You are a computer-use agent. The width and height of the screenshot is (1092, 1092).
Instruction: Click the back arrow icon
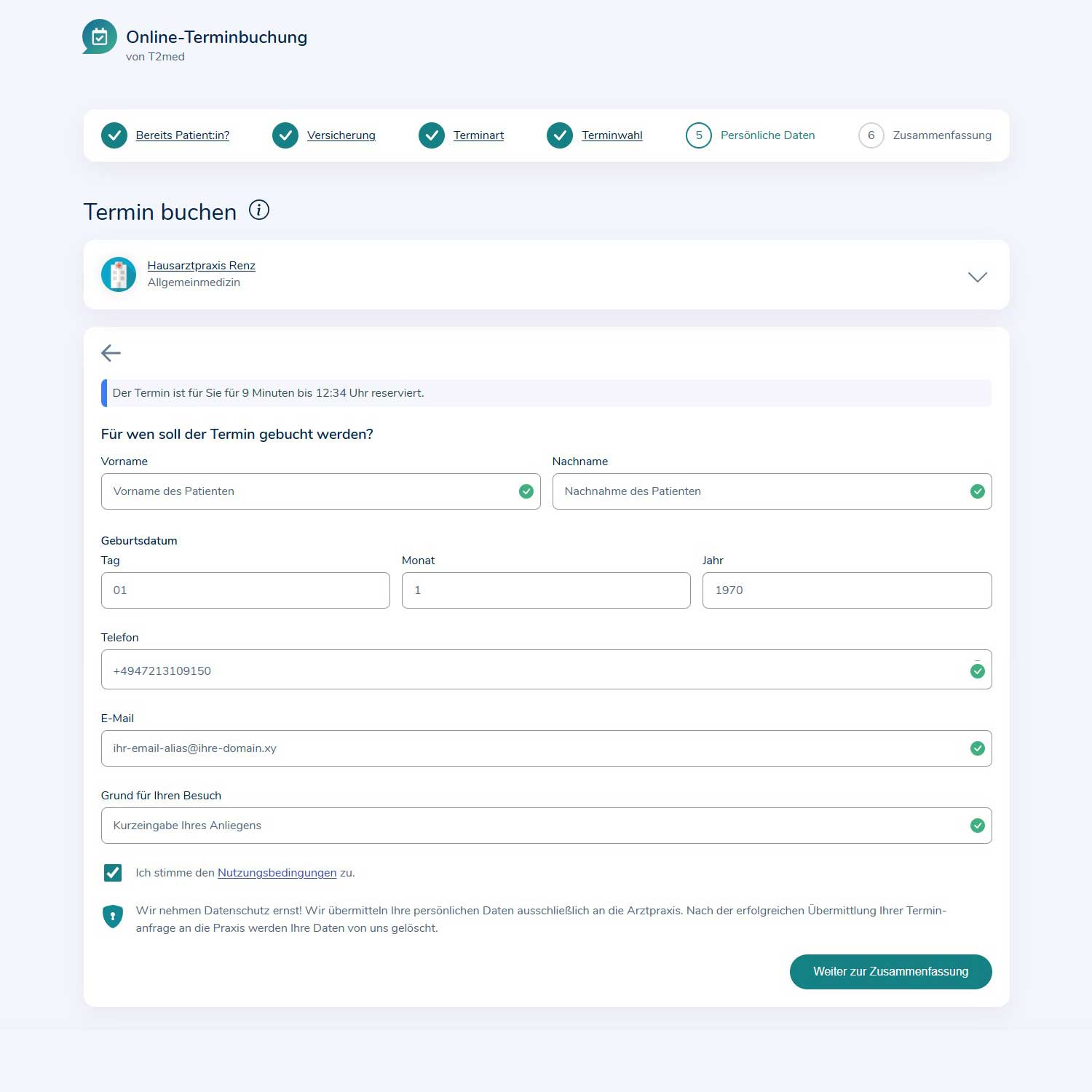111,353
